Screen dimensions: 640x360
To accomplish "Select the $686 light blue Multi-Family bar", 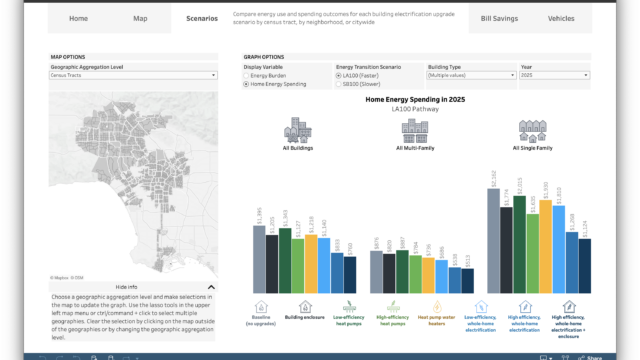I will pyautogui.click(x=441, y=277).
